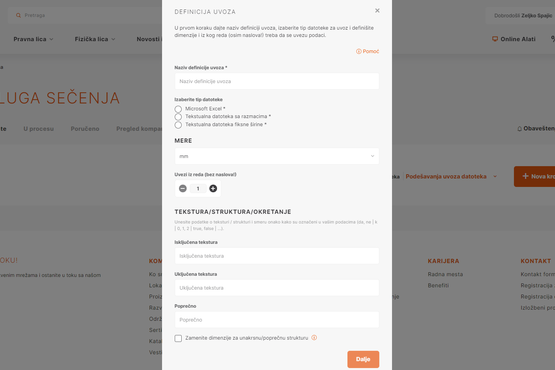Click the search magnifier icon by Pretraga

click(x=18, y=15)
